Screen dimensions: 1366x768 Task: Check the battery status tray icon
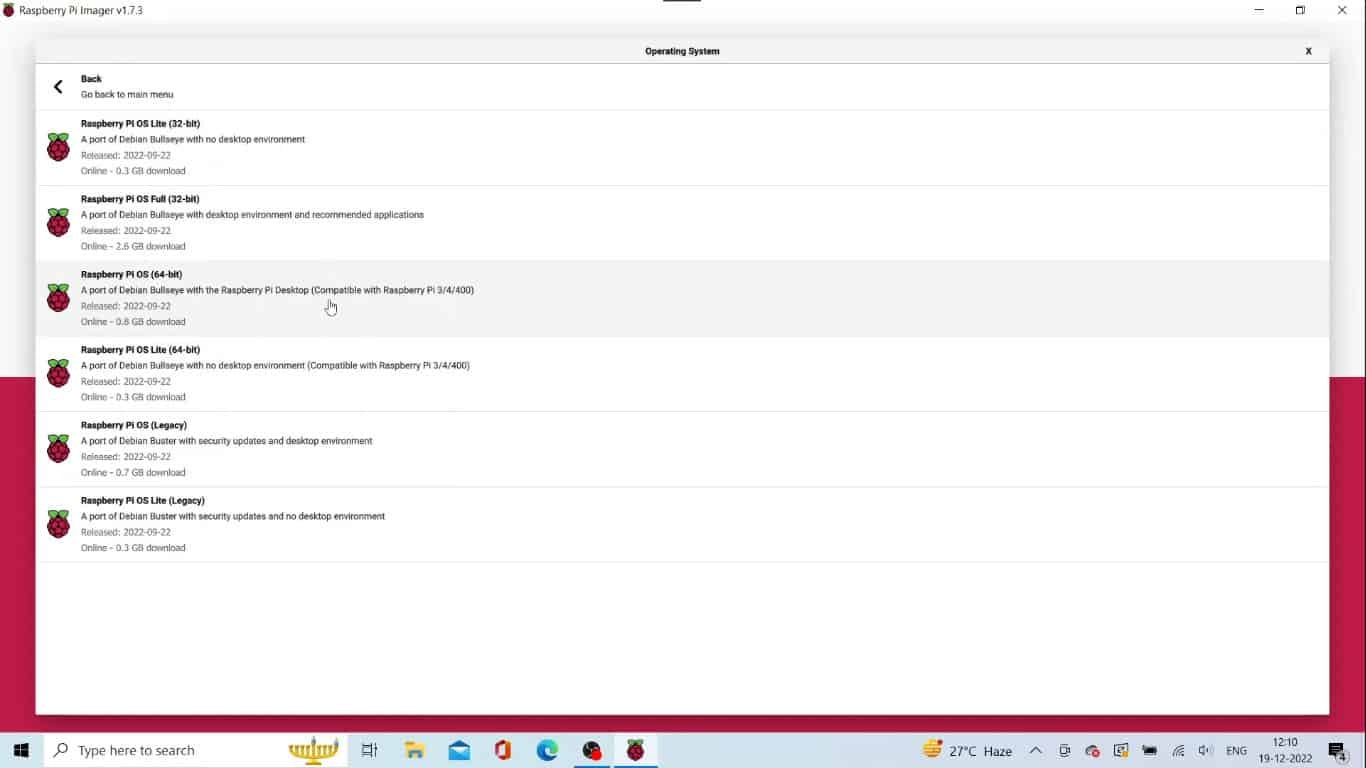click(1150, 750)
